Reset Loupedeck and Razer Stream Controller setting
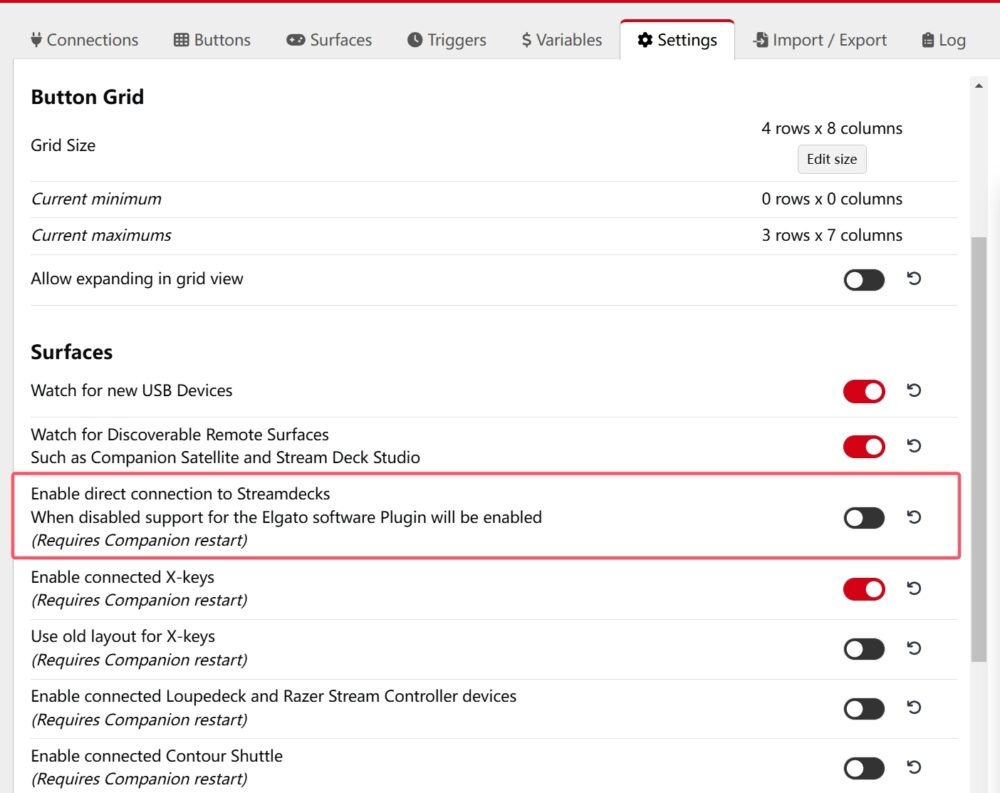The width and height of the screenshot is (1000, 793). (913, 708)
